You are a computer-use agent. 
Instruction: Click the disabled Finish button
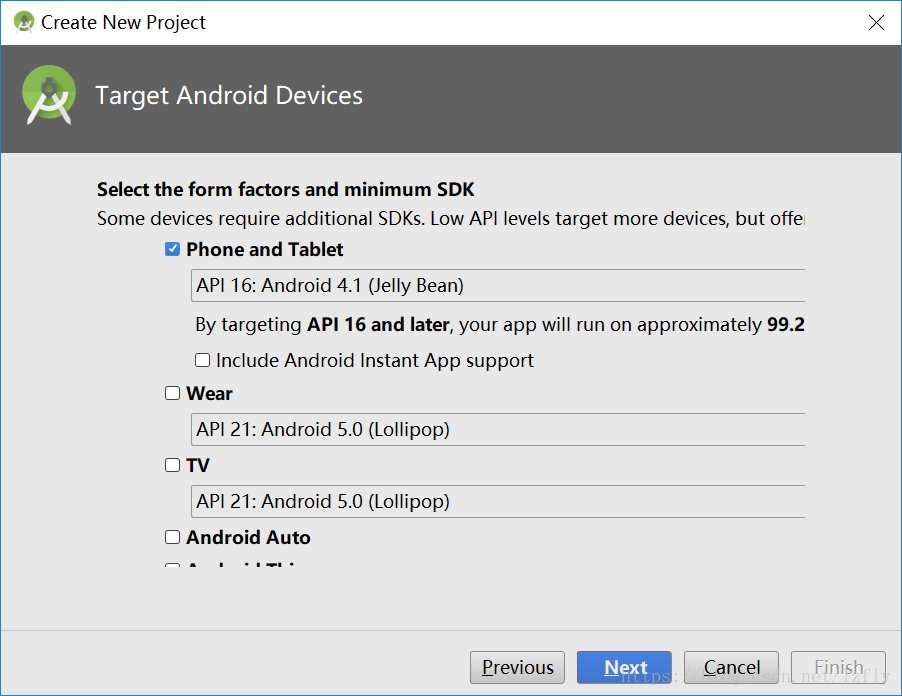click(838, 667)
